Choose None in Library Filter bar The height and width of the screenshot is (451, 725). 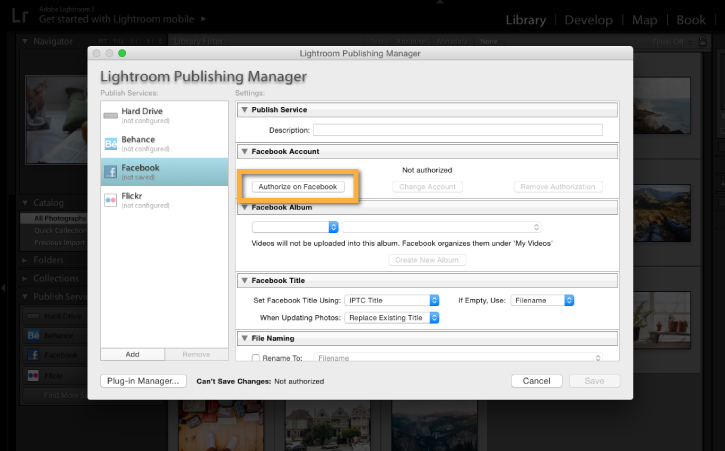point(488,41)
